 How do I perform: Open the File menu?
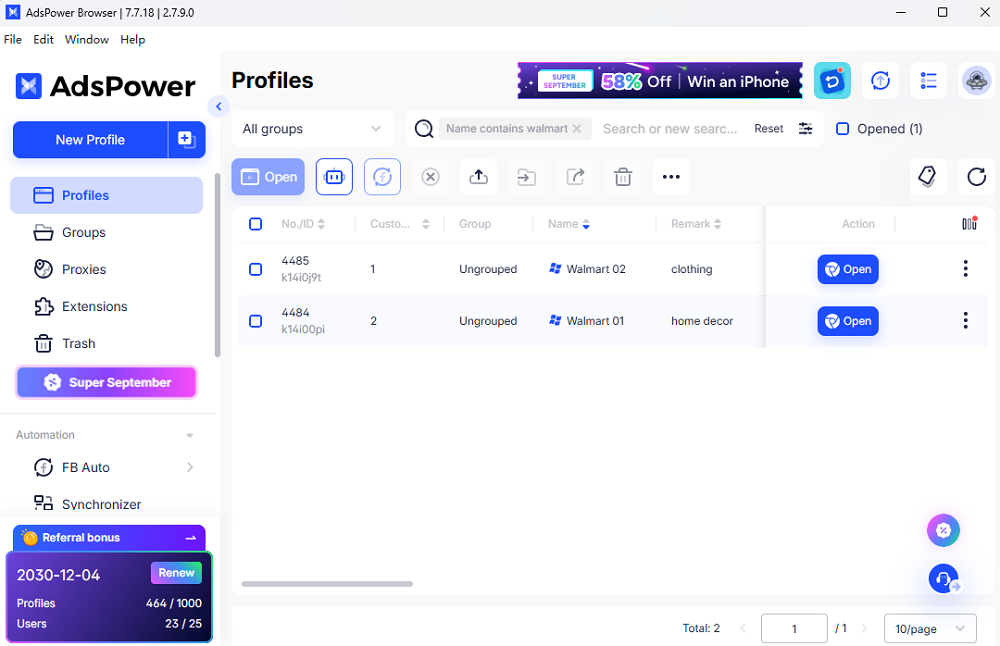[x=13, y=40]
